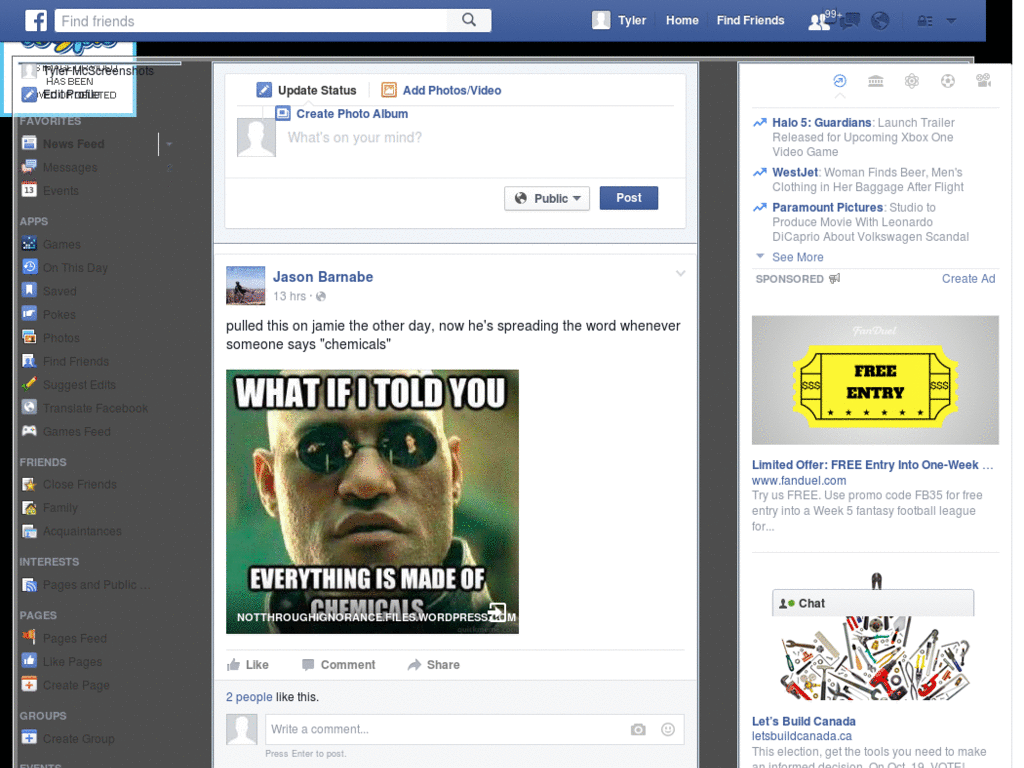Like Jason Barnabe's post
The image size is (1024, 768).
(x=248, y=665)
